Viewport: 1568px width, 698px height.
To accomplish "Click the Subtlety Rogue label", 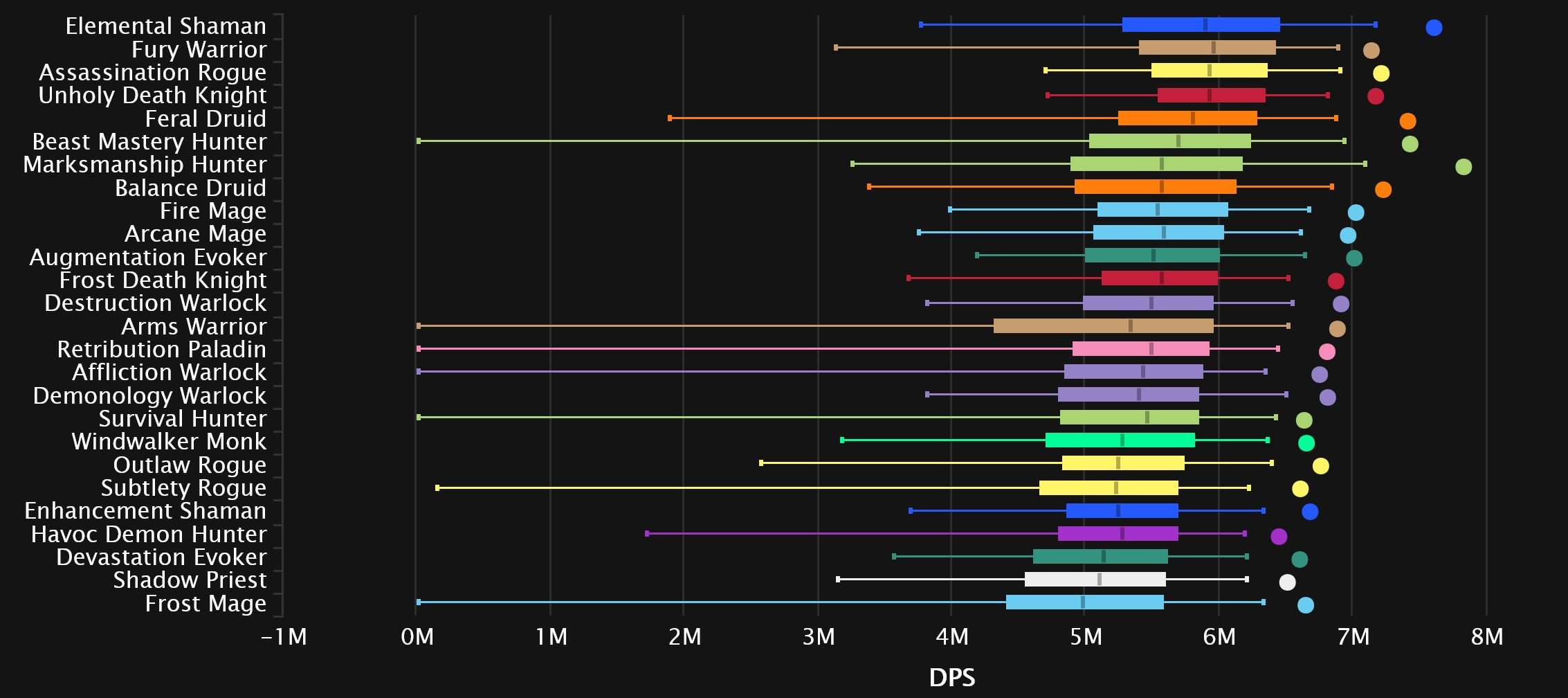I will (183, 488).
